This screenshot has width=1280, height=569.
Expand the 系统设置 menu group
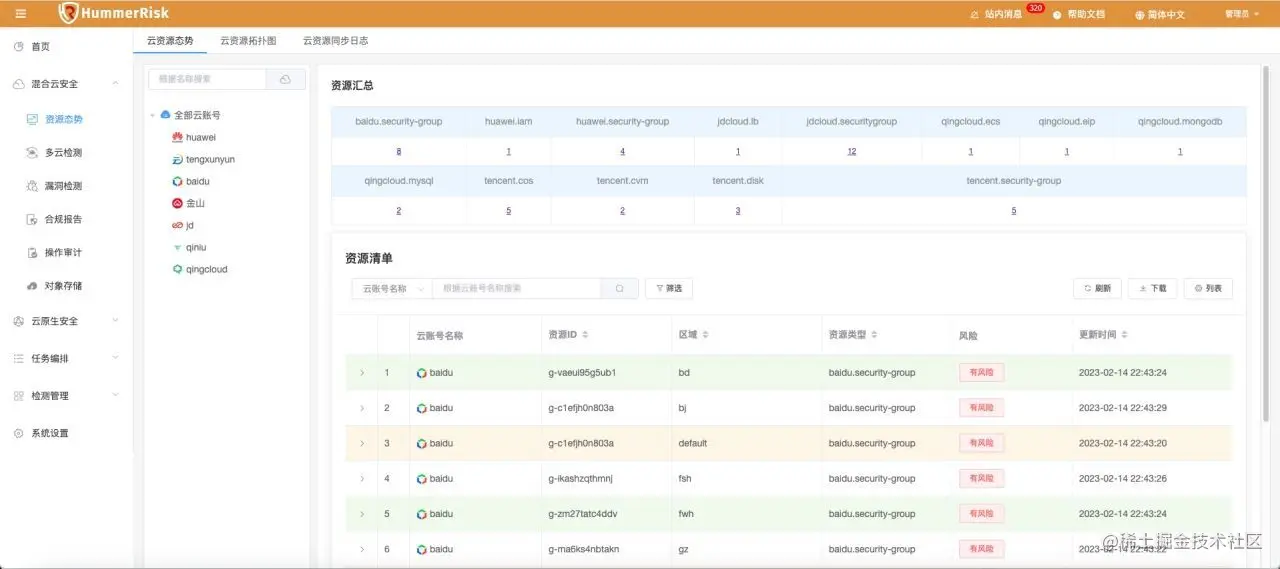coord(66,433)
